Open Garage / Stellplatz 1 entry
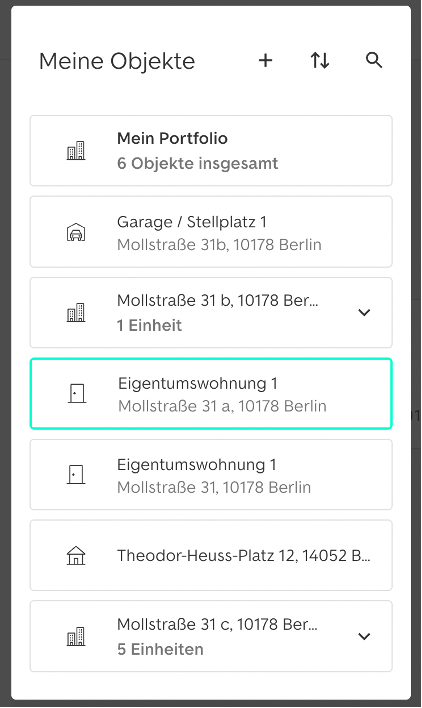Image resolution: width=422 pixels, height=708 pixels. coord(211,232)
